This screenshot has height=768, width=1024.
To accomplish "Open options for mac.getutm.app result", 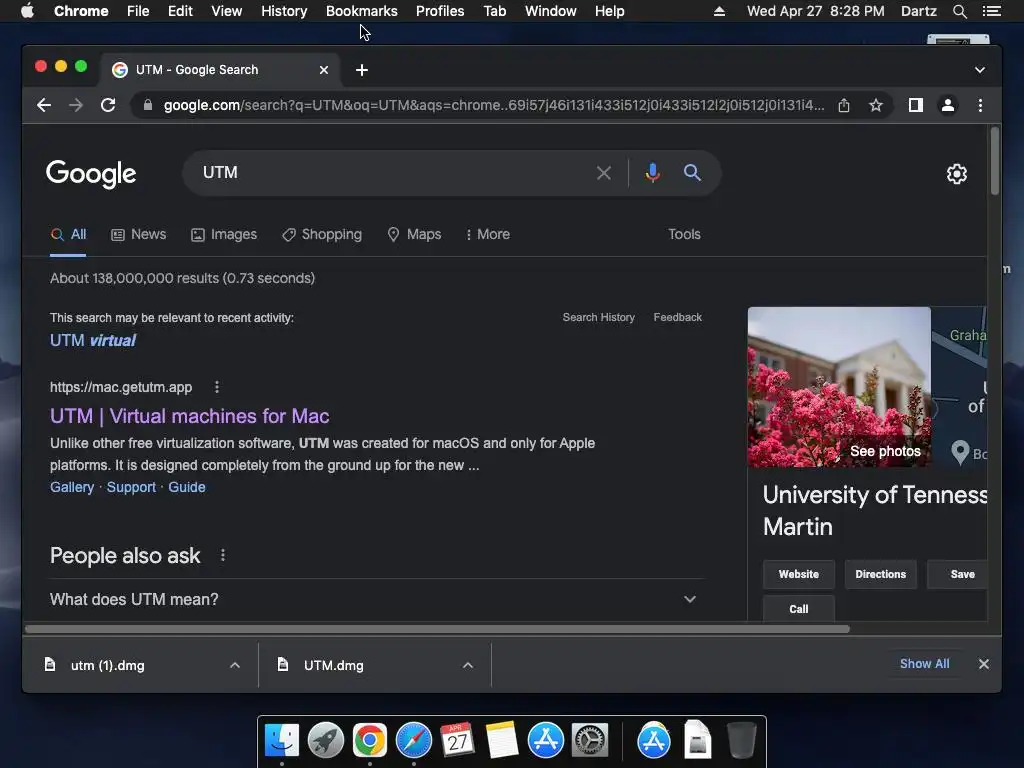I will 217,387.
